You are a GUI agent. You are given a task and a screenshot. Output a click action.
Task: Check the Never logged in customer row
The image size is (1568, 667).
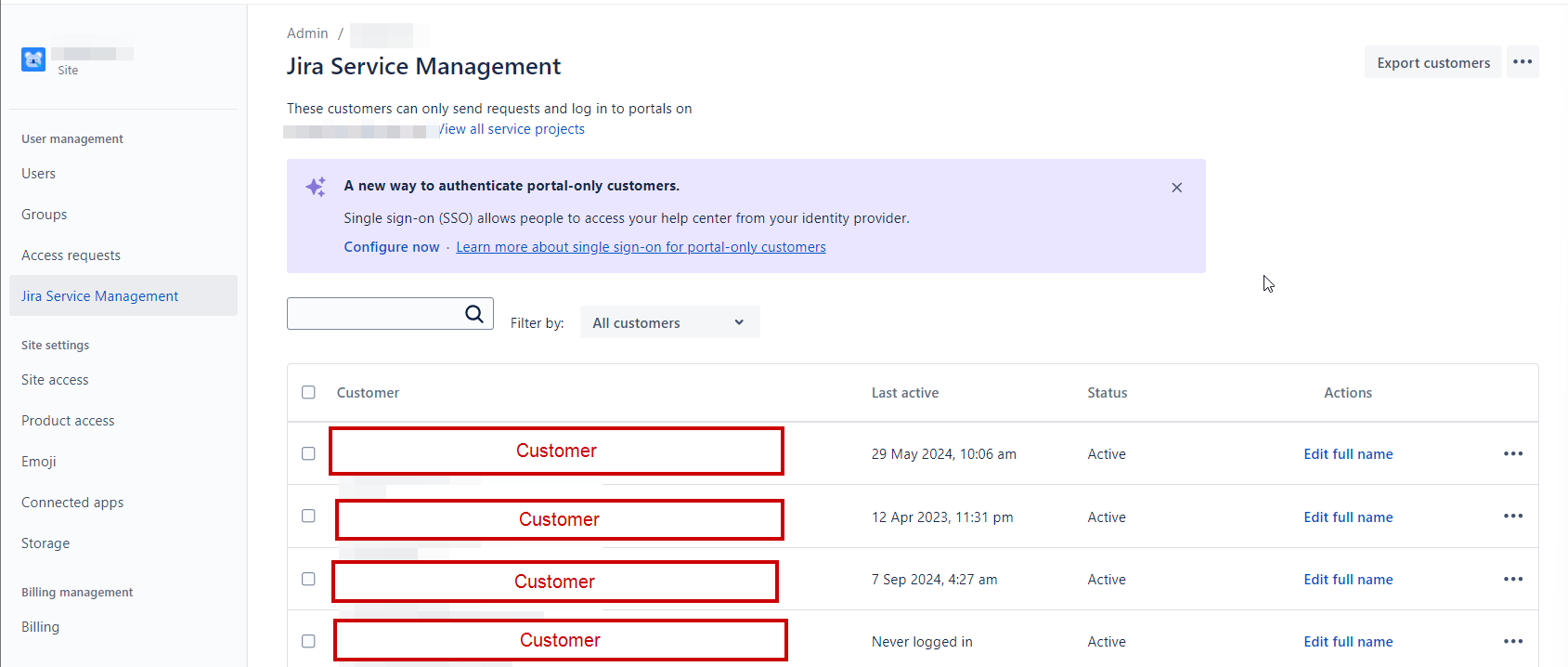click(308, 641)
